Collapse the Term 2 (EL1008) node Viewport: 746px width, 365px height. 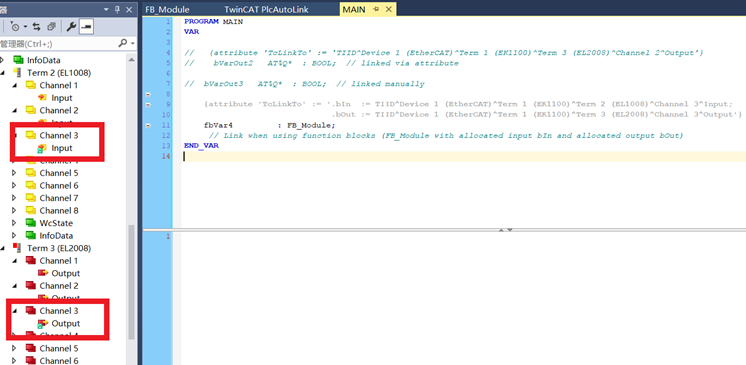pyautogui.click(x=3, y=73)
